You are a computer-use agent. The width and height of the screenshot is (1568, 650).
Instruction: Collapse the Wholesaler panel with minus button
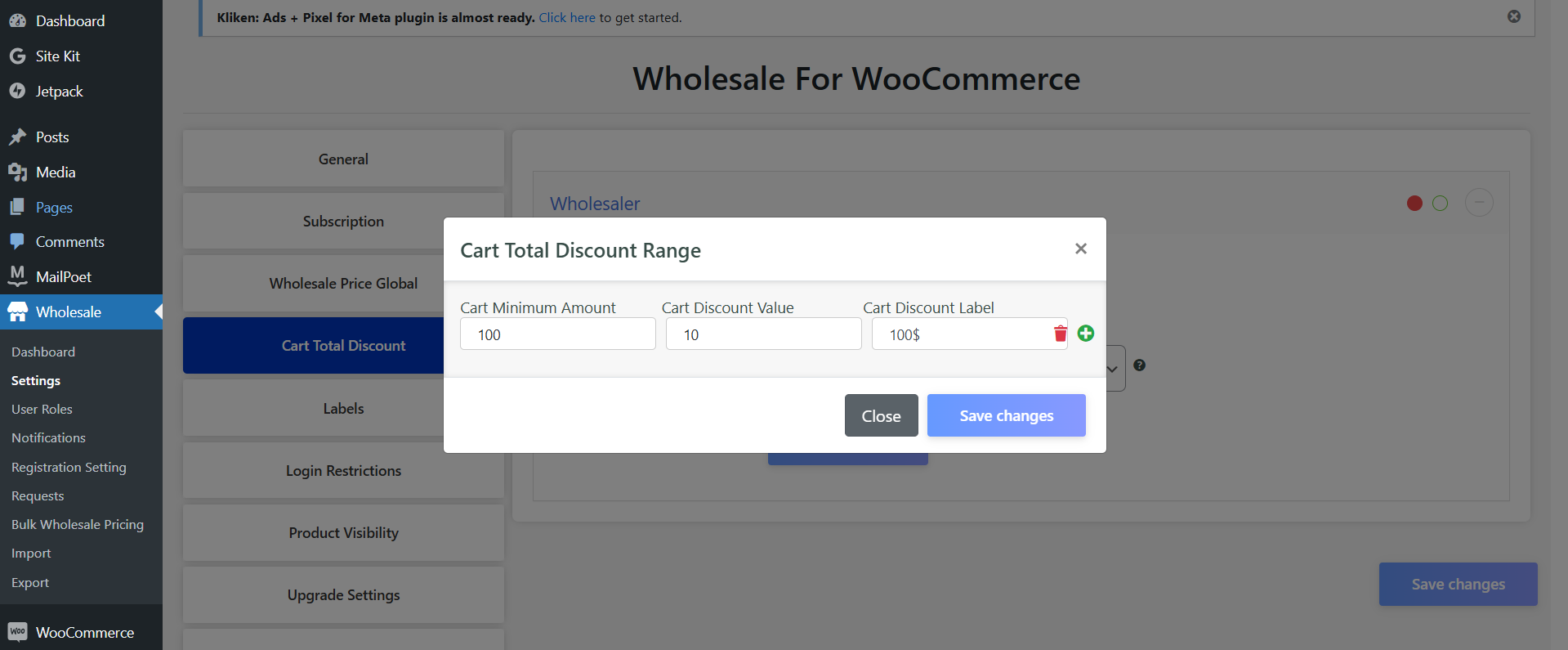(1479, 202)
